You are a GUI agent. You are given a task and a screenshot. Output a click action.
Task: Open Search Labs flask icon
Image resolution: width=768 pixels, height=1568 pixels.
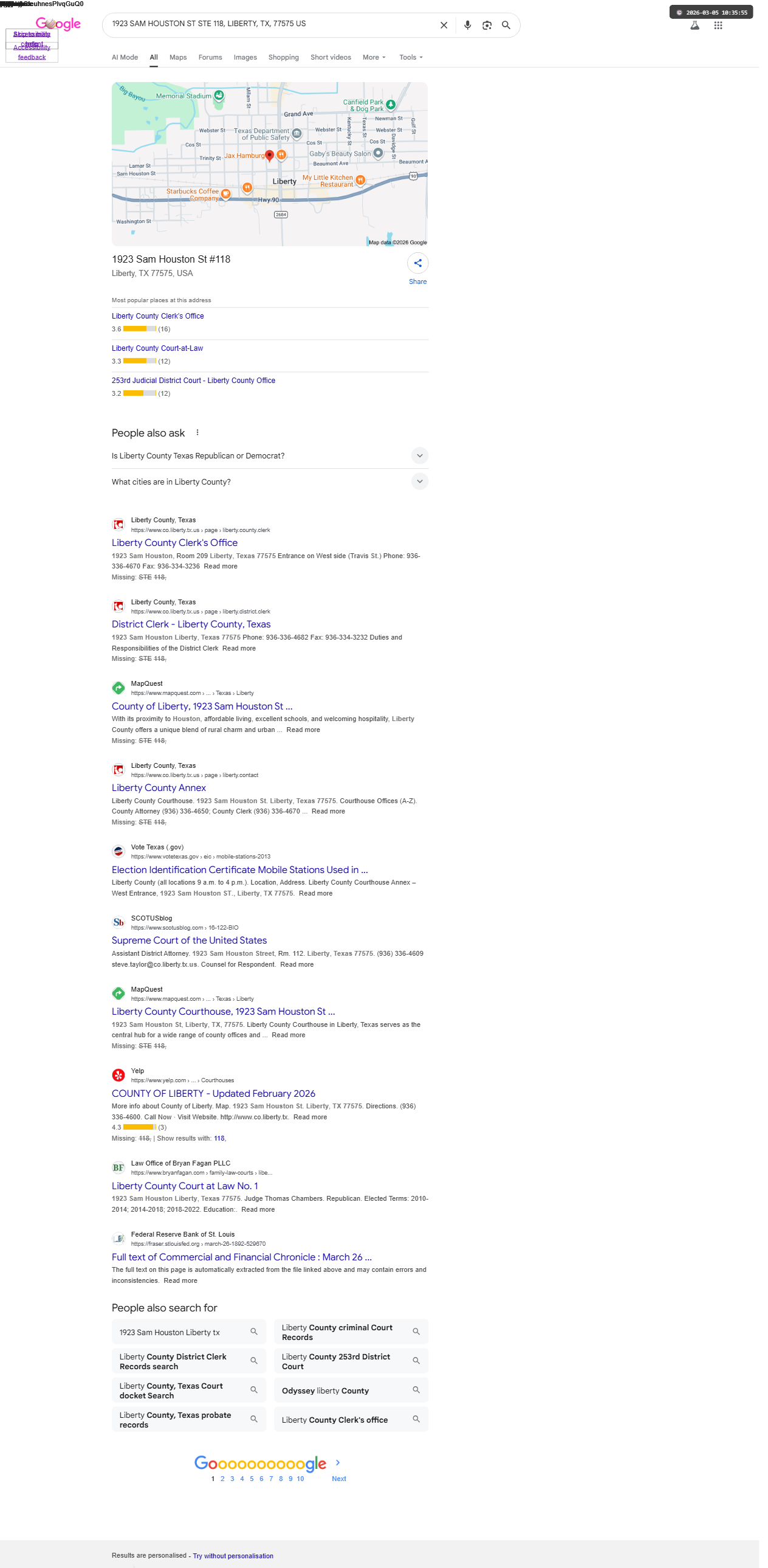point(694,26)
